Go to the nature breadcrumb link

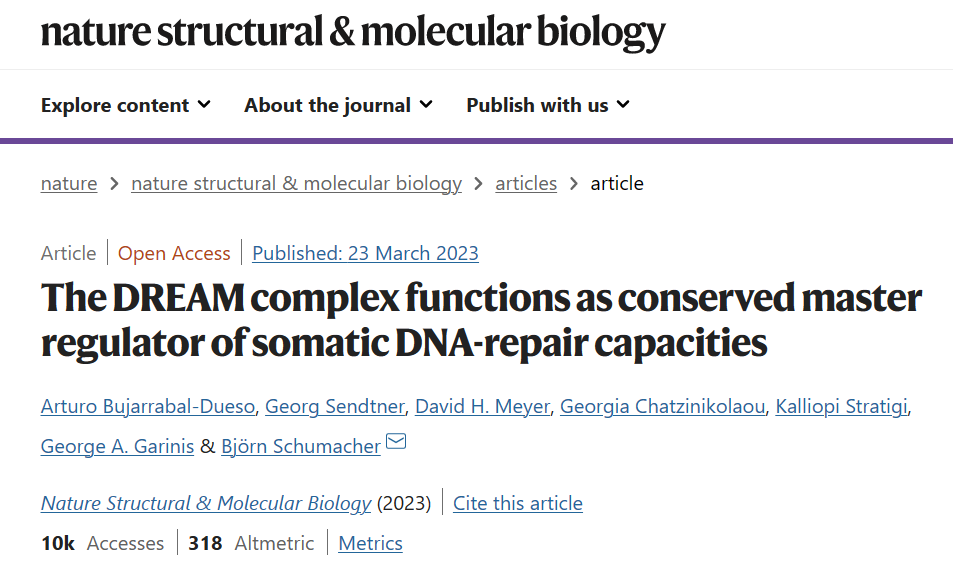pos(69,183)
